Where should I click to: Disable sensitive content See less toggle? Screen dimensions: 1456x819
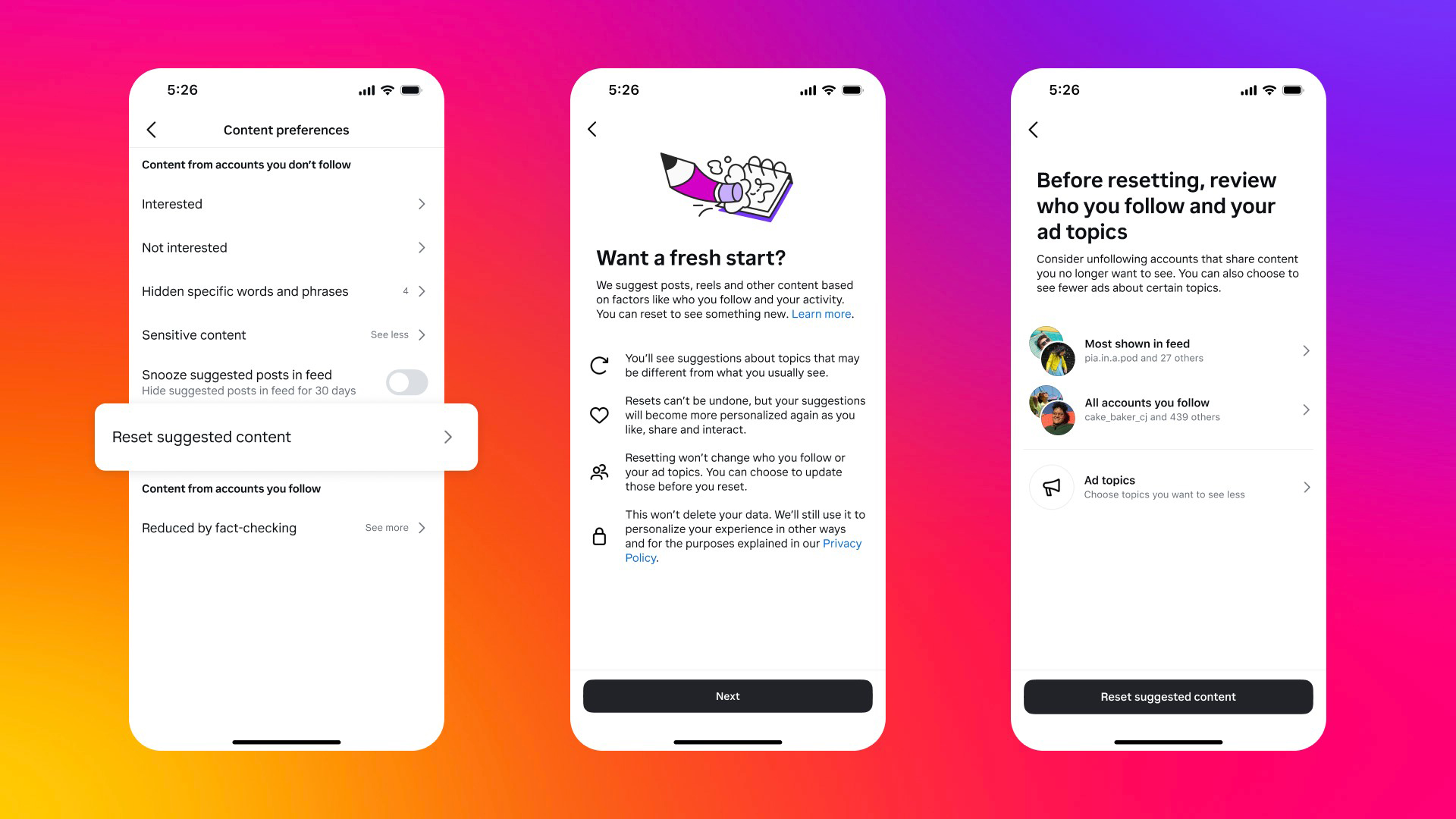[x=388, y=334]
